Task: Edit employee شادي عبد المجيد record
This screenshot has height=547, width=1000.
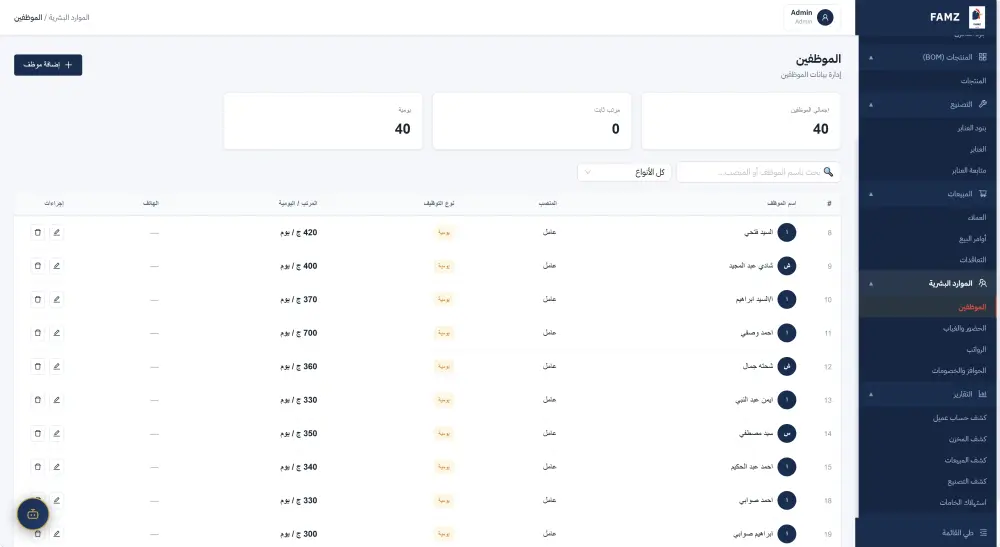Action: [x=57, y=266]
